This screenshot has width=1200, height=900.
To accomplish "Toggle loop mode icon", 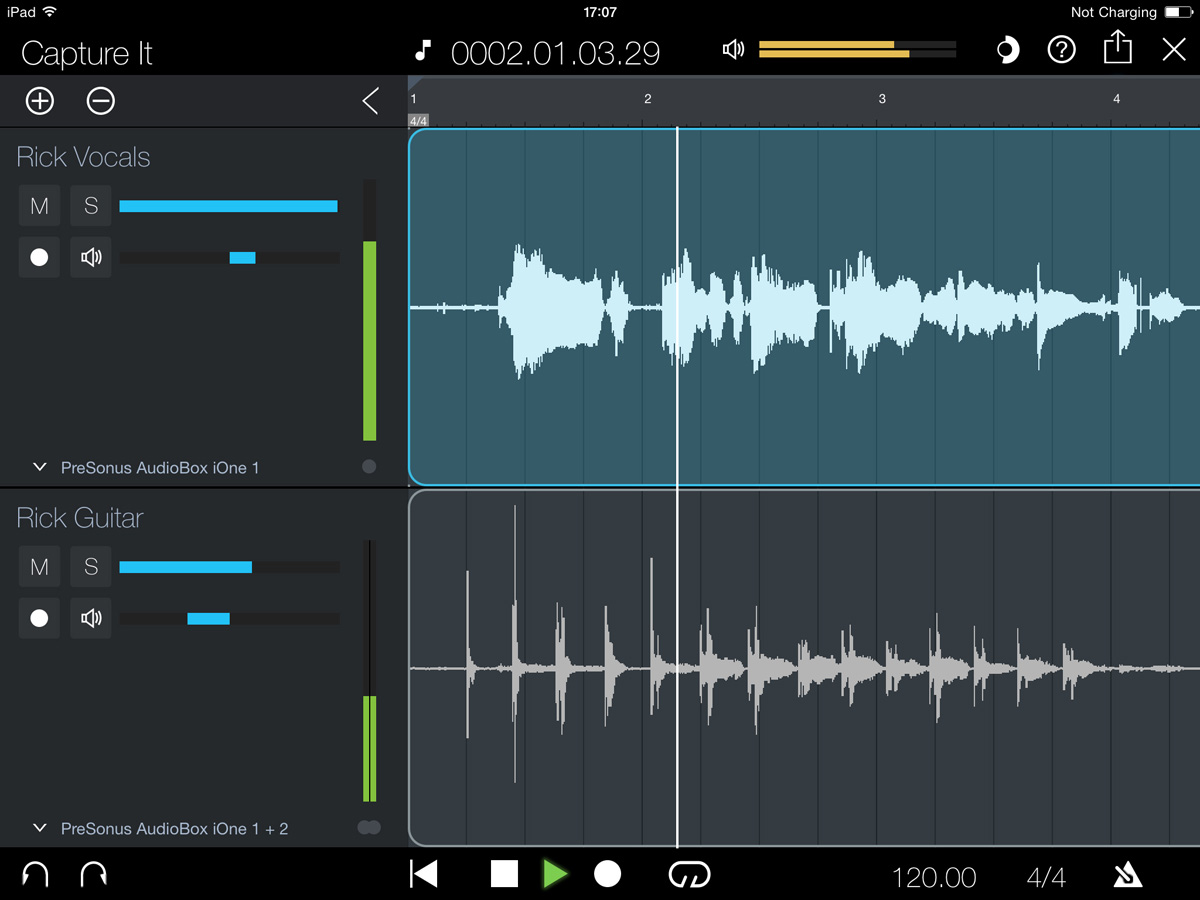I will click(689, 875).
